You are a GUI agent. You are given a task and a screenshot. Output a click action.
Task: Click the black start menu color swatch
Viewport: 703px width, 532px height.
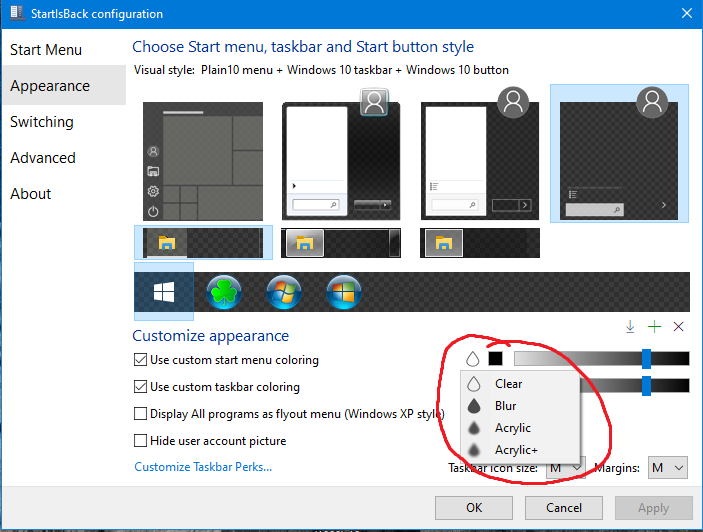[495, 359]
